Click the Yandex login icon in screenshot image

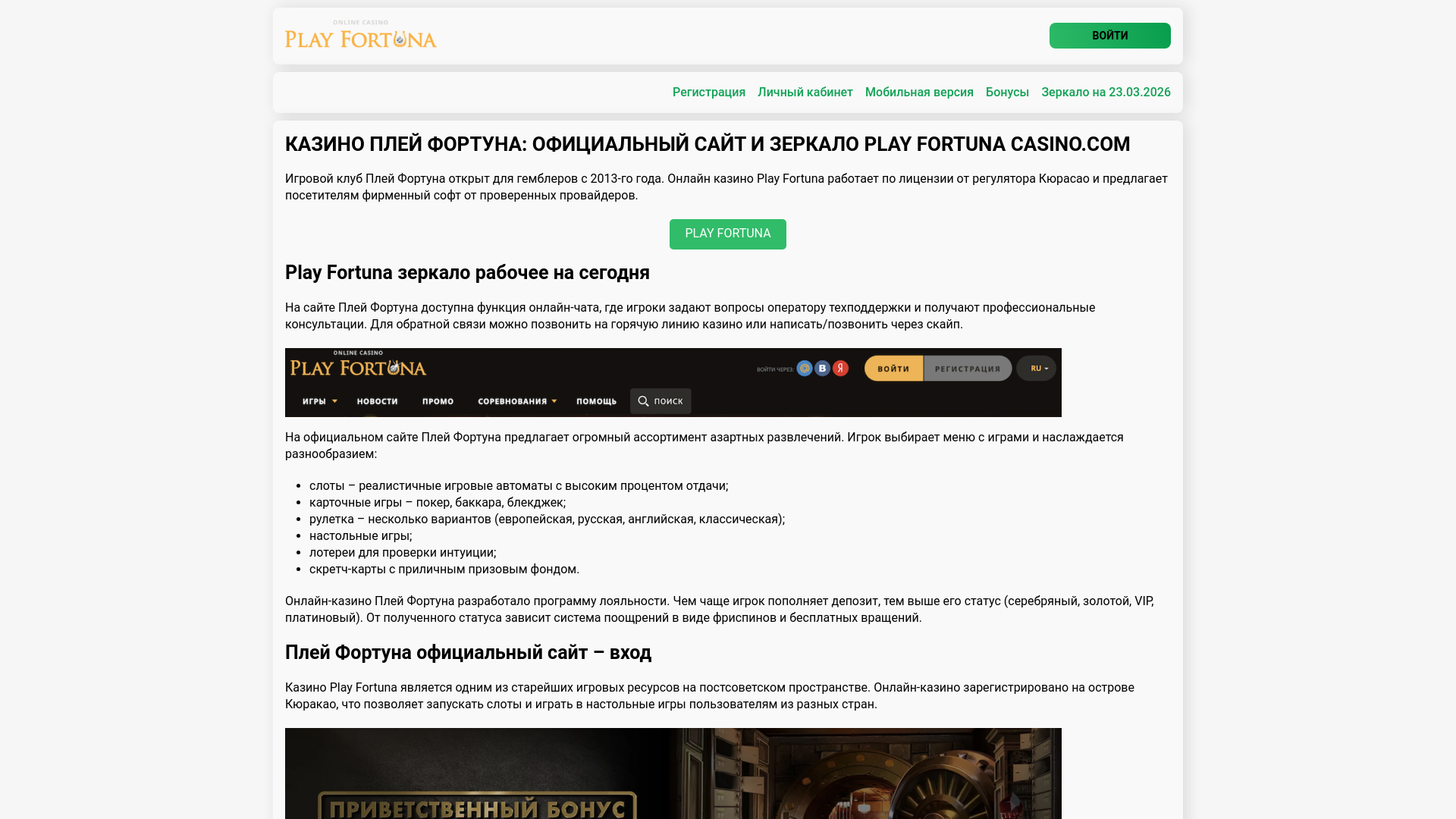[840, 368]
